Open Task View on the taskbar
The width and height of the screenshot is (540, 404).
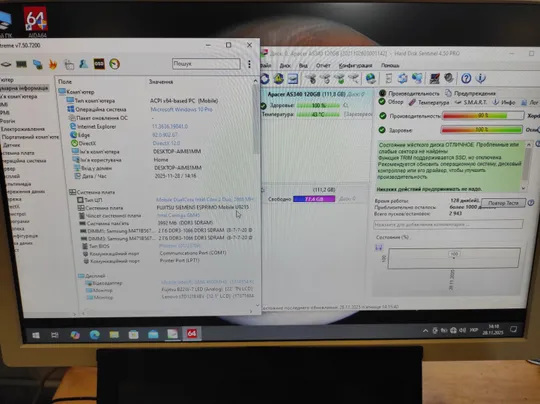tap(55, 335)
